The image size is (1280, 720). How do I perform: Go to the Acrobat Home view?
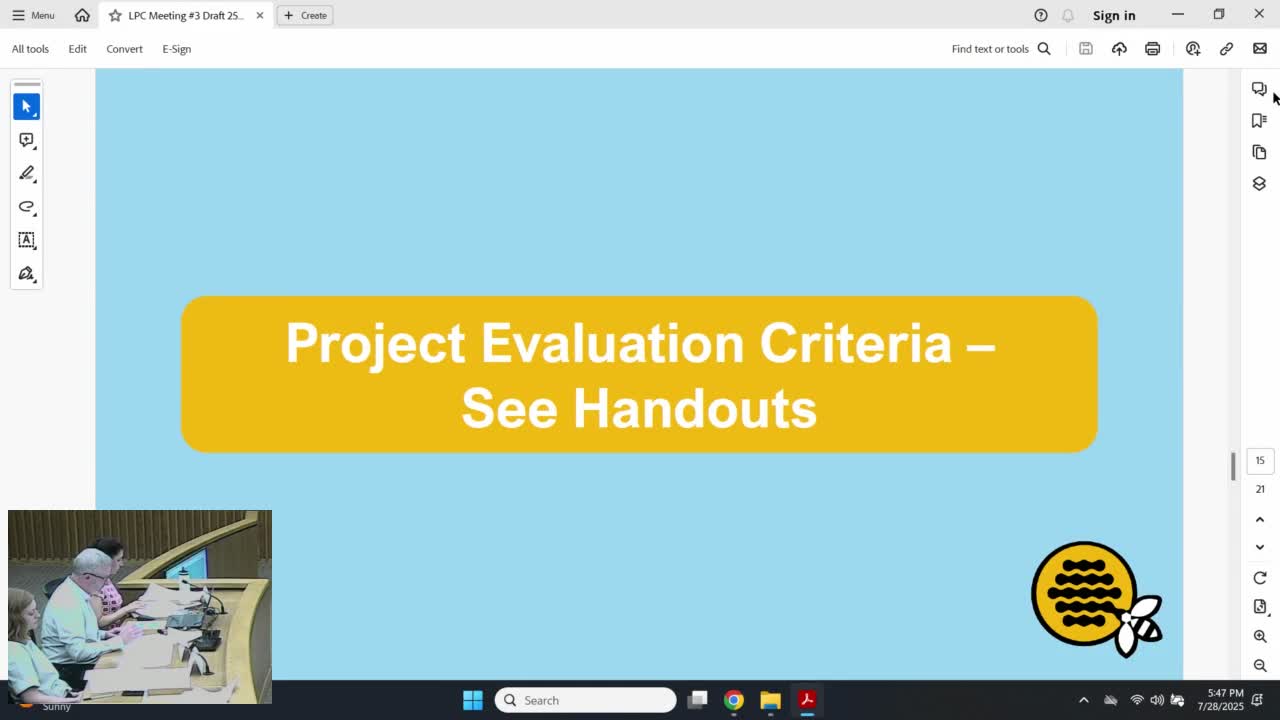click(82, 15)
